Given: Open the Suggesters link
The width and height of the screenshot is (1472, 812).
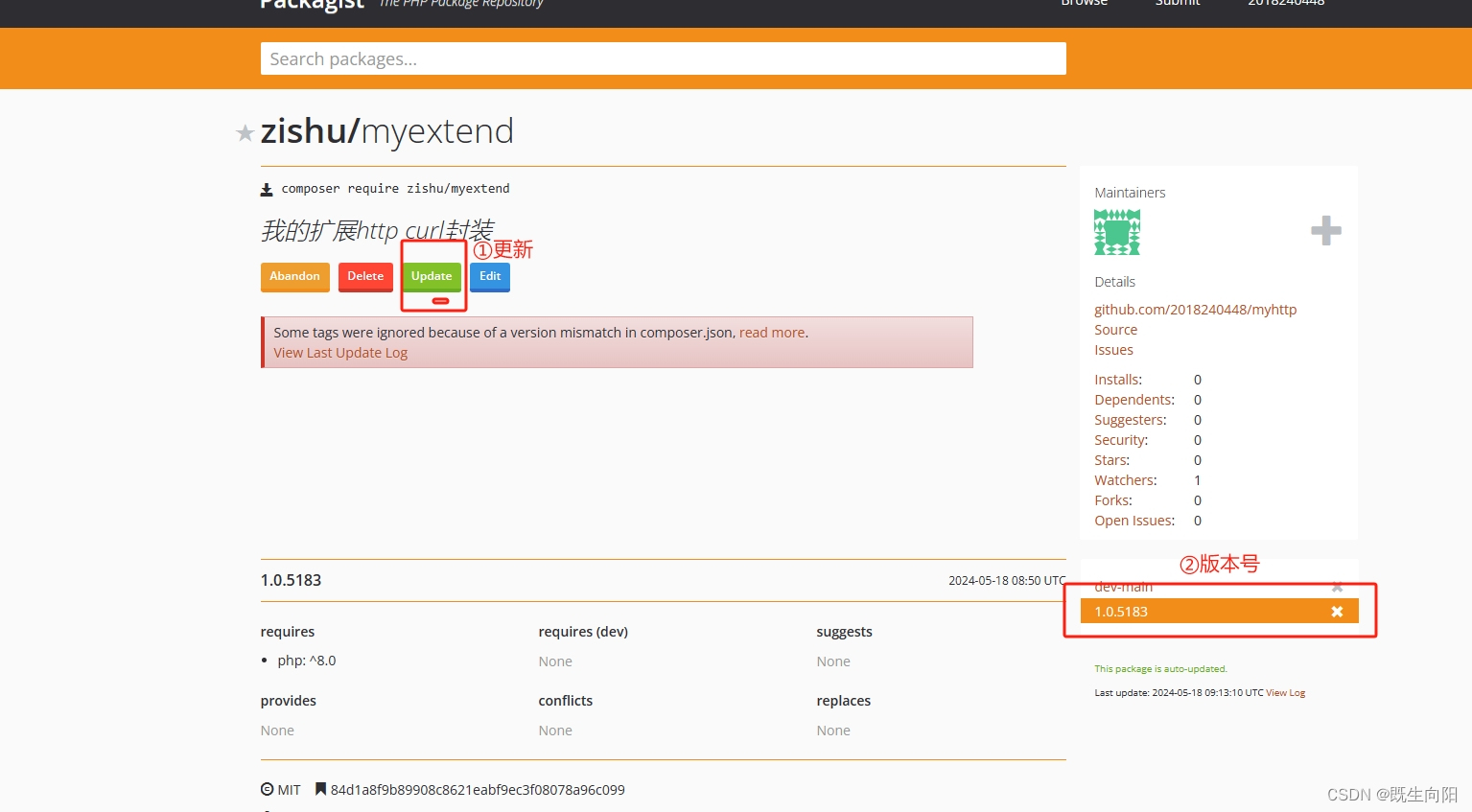Looking at the screenshot, I should [1130, 420].
